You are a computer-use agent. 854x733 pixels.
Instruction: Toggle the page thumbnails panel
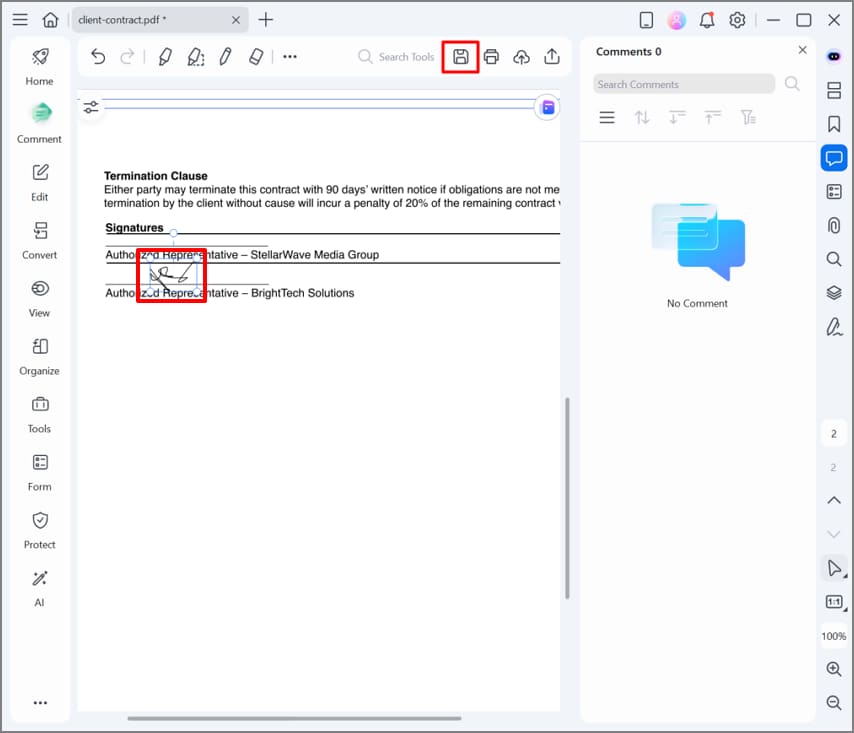[834, 90]
